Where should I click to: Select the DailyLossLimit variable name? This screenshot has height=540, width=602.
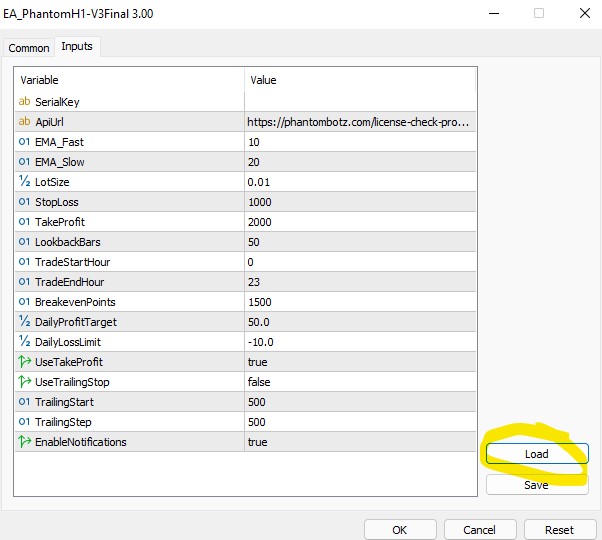pyautogui.click(x=68, y=342)
